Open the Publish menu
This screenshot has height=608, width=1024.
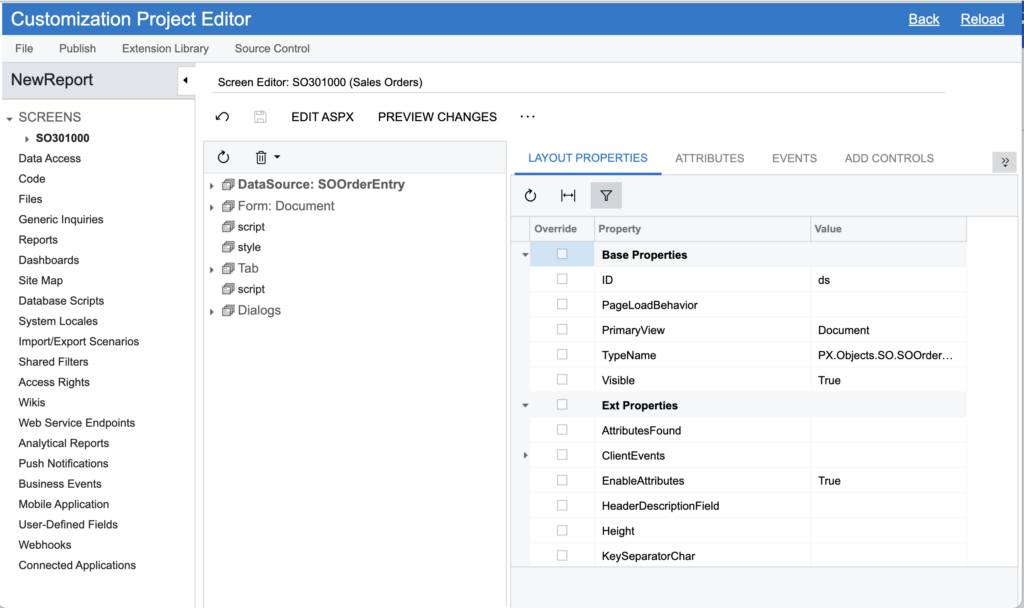77,48
